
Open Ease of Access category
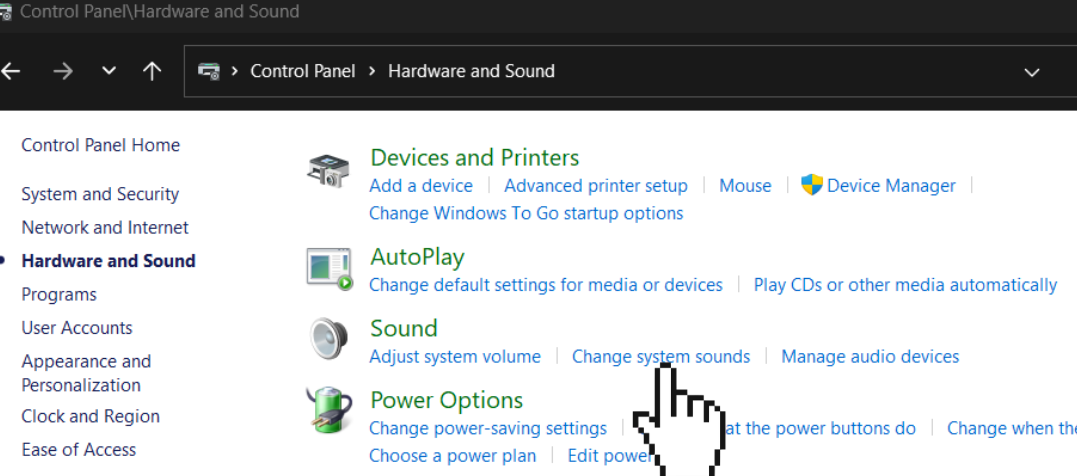[79, 450]
